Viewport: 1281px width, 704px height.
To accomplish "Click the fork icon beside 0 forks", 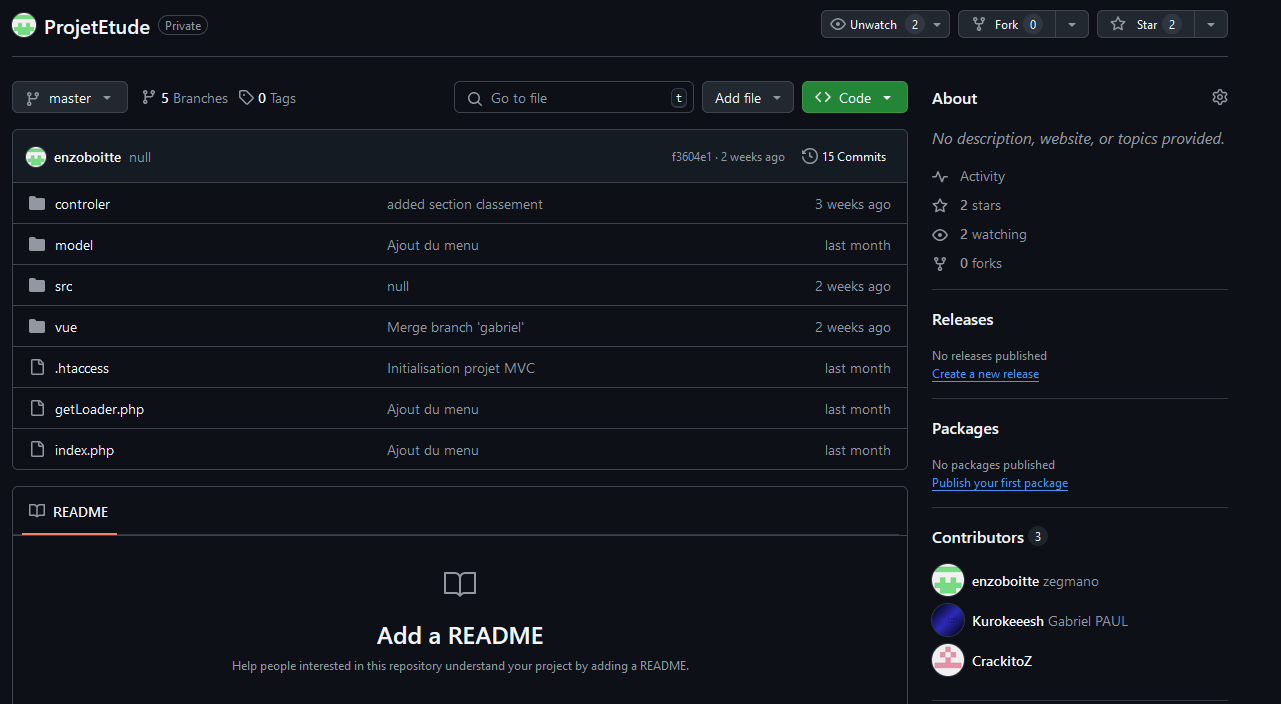I will click(x=940, y=263).
